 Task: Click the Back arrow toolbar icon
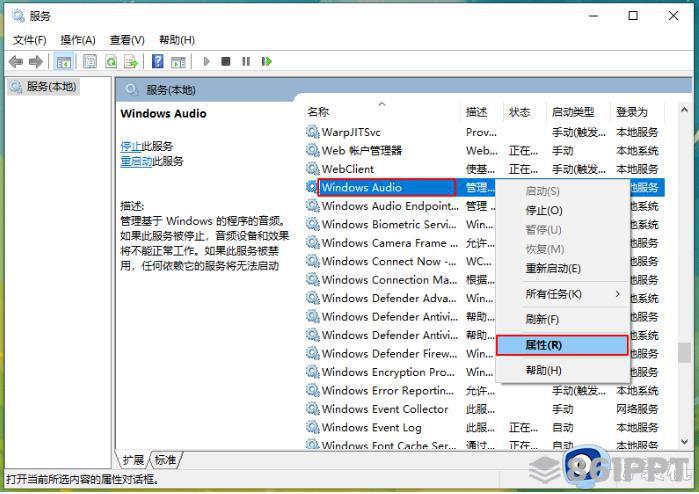click(16, 62)
